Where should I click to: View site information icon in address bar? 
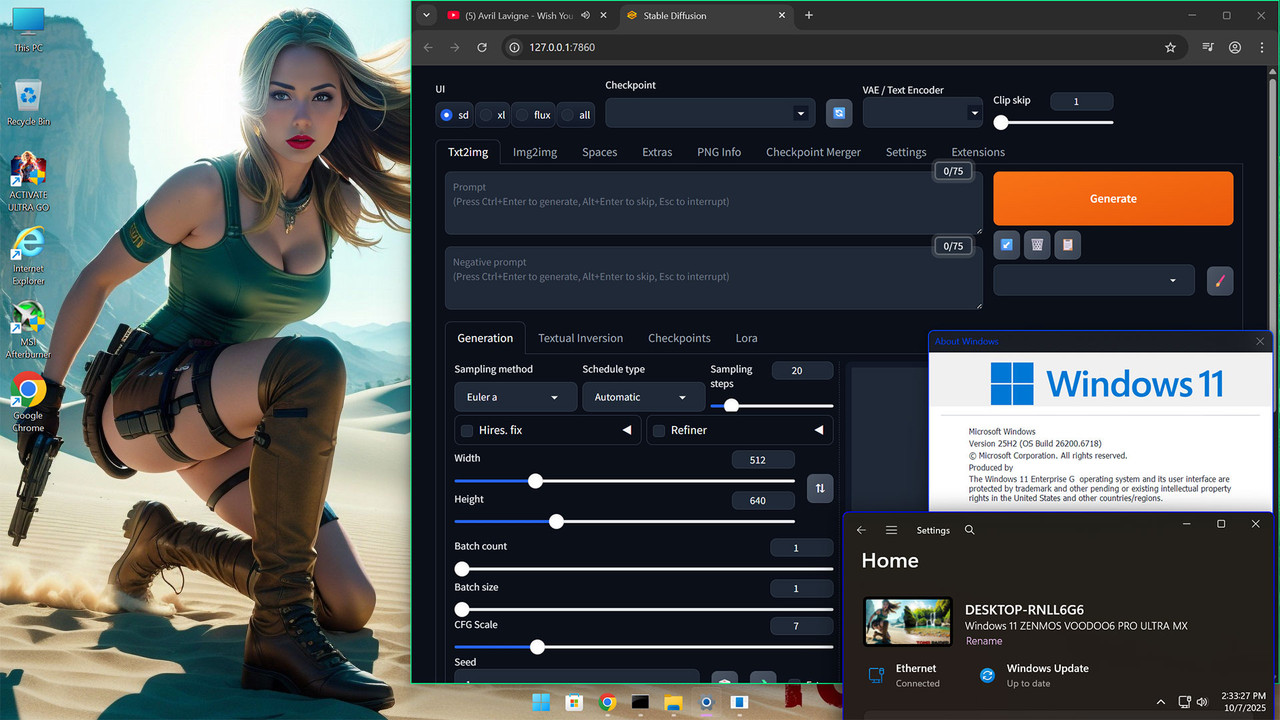click(514, 47)
